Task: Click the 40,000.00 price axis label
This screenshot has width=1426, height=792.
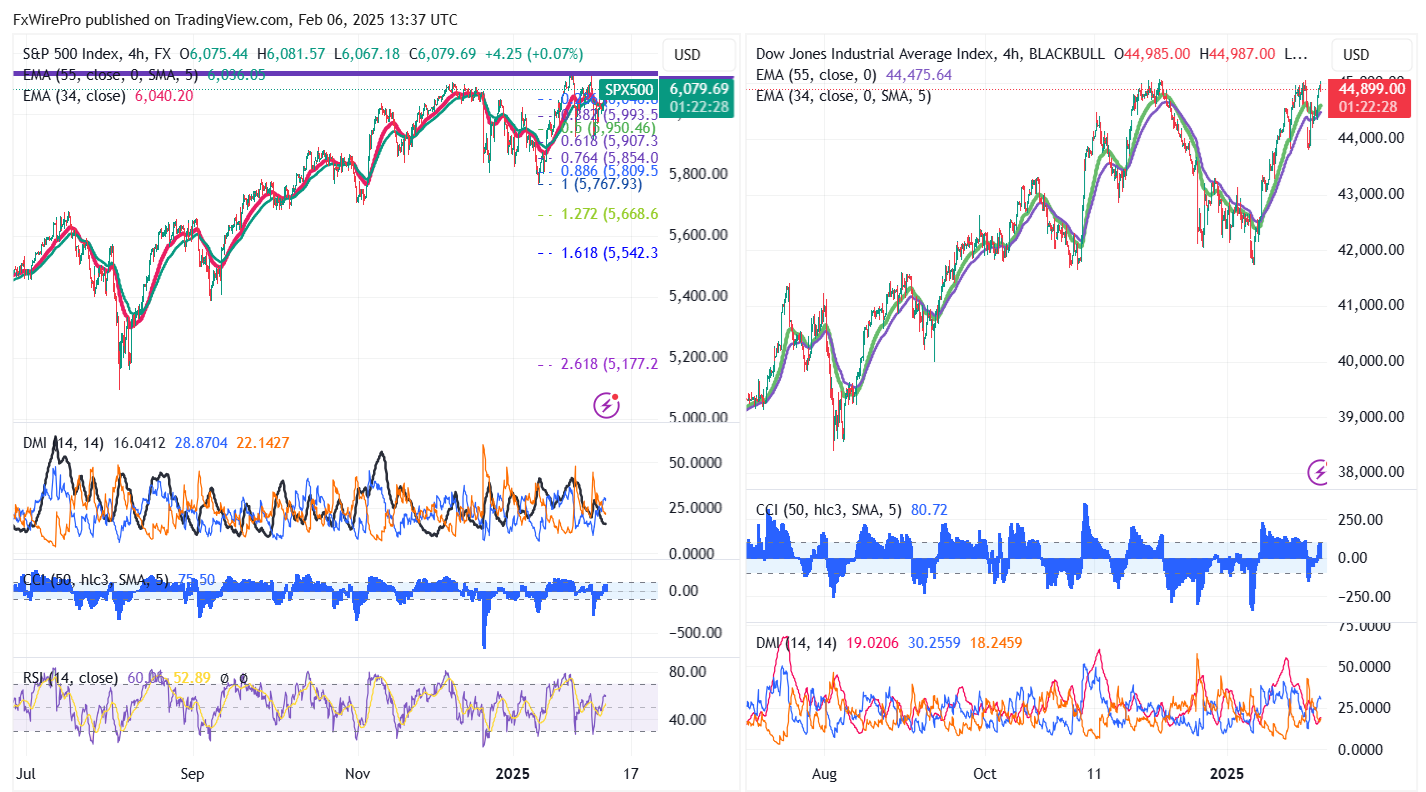Action: pyautogui.click(x=1372, y=361)
